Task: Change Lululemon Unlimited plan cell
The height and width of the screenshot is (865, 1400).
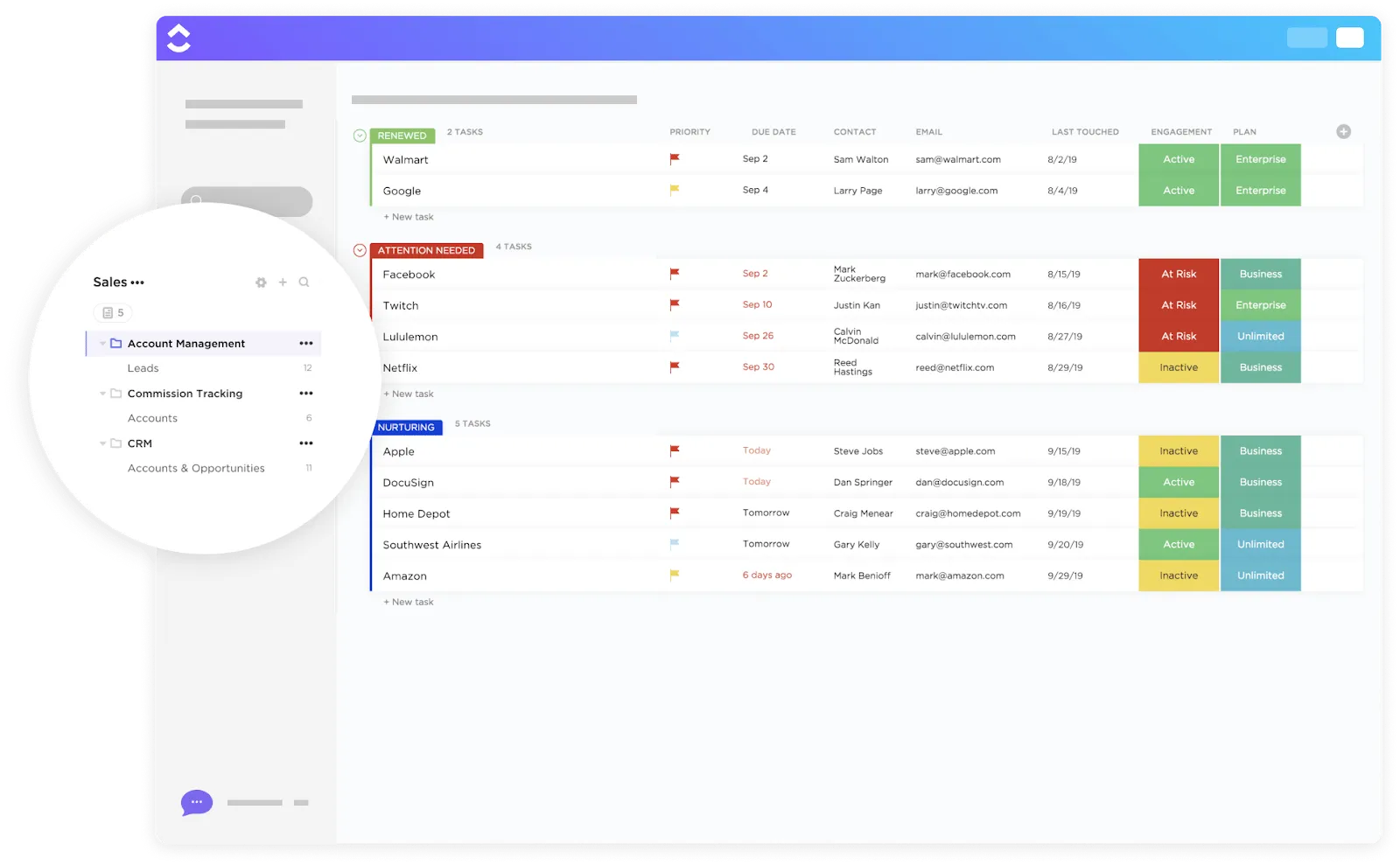Action: (1261, 336)
